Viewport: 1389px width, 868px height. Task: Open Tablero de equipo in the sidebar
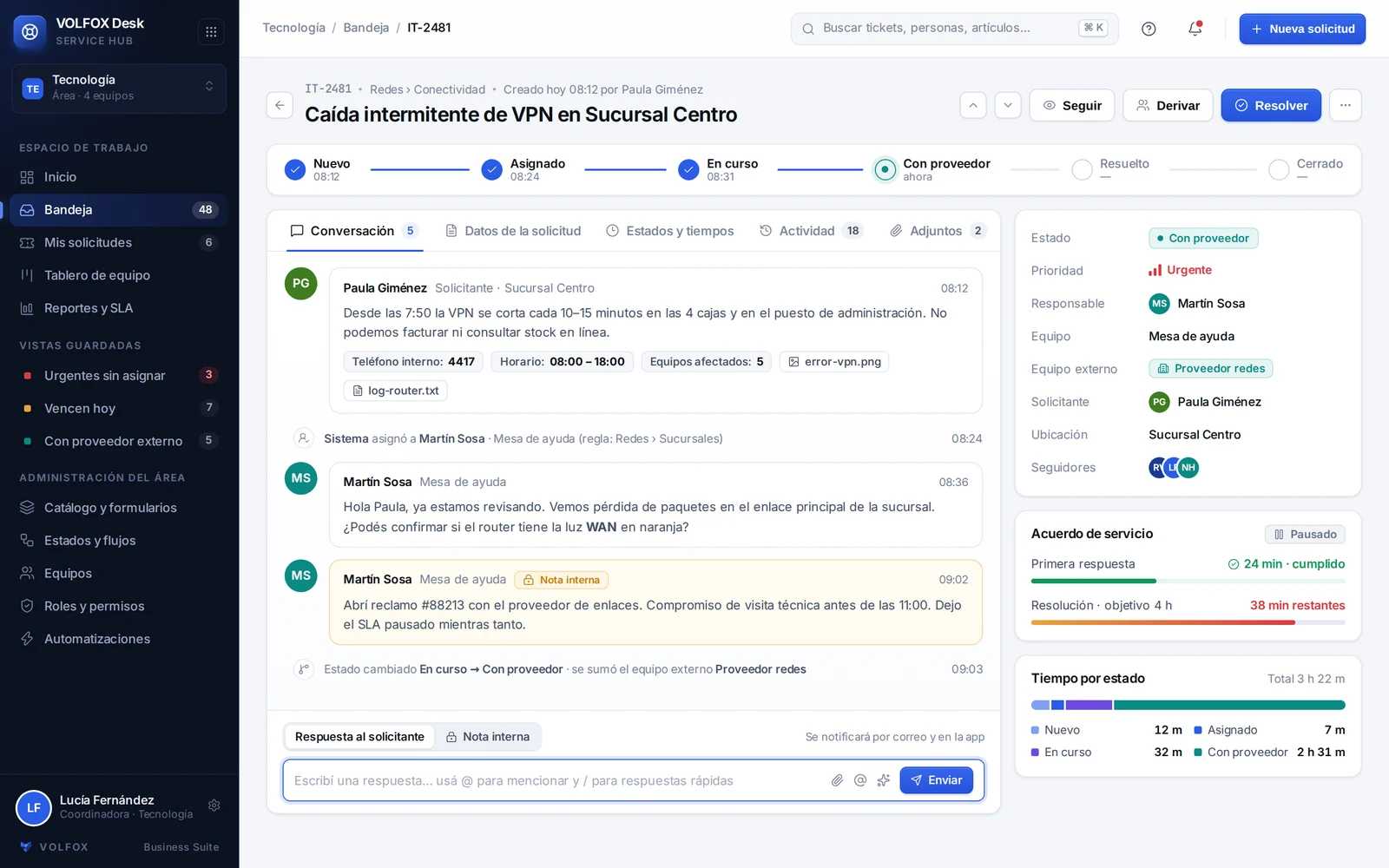119,275
